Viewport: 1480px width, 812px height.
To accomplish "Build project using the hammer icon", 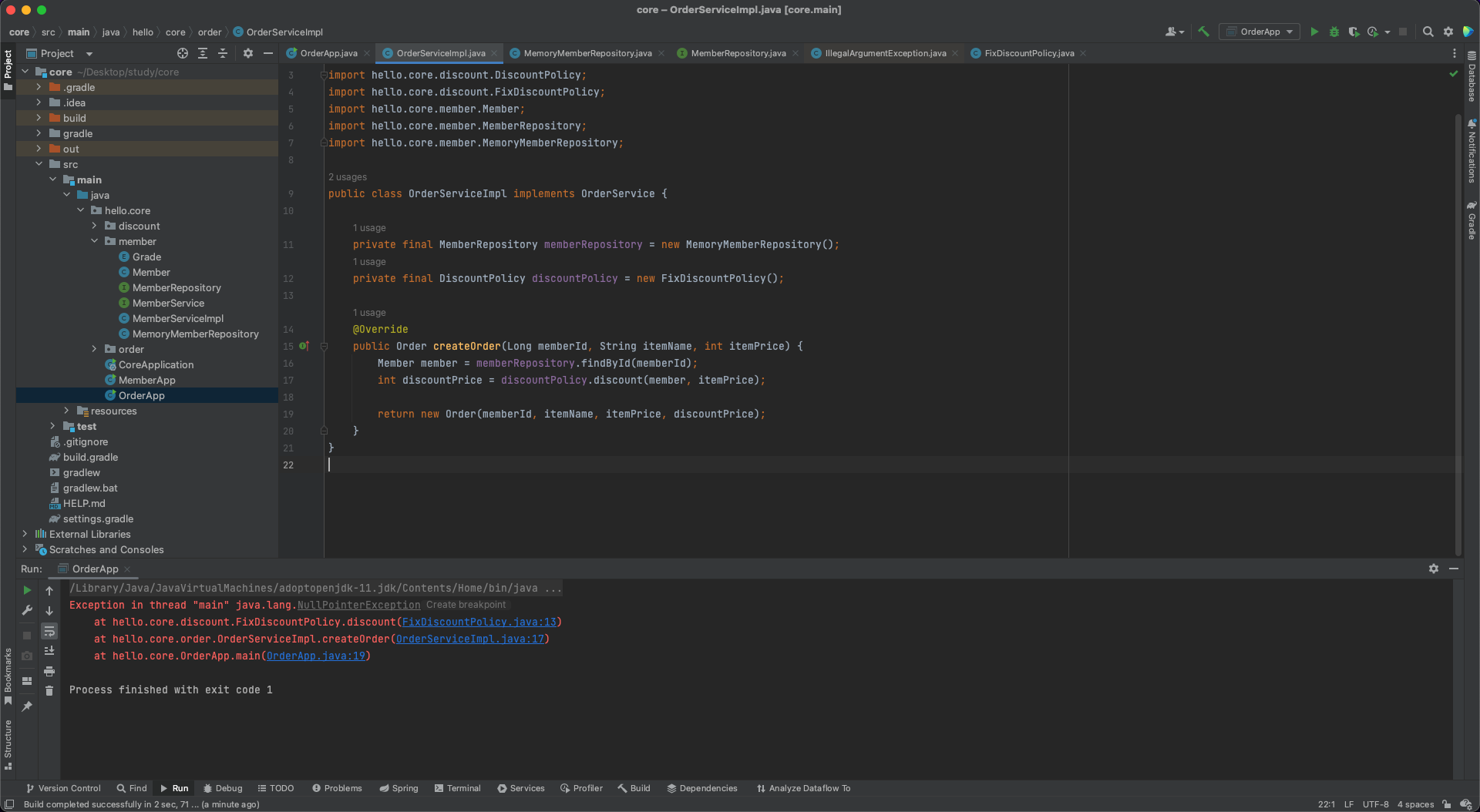I will tap(1203, 32).
